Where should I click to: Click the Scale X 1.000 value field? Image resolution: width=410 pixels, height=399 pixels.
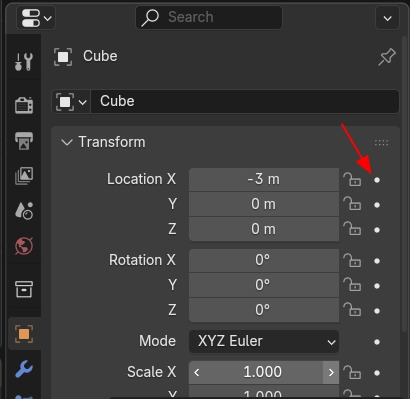263,372
